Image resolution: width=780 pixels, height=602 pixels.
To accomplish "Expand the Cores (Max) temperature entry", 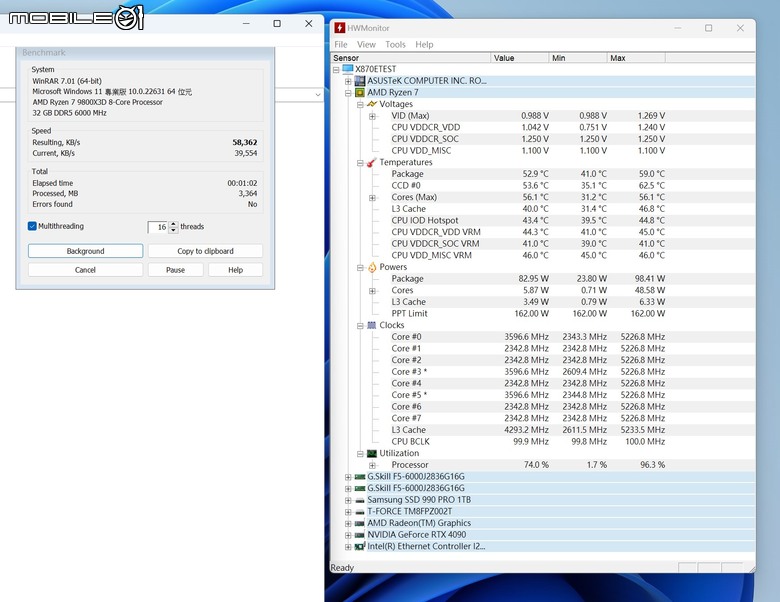I will [x=372, y=198].
